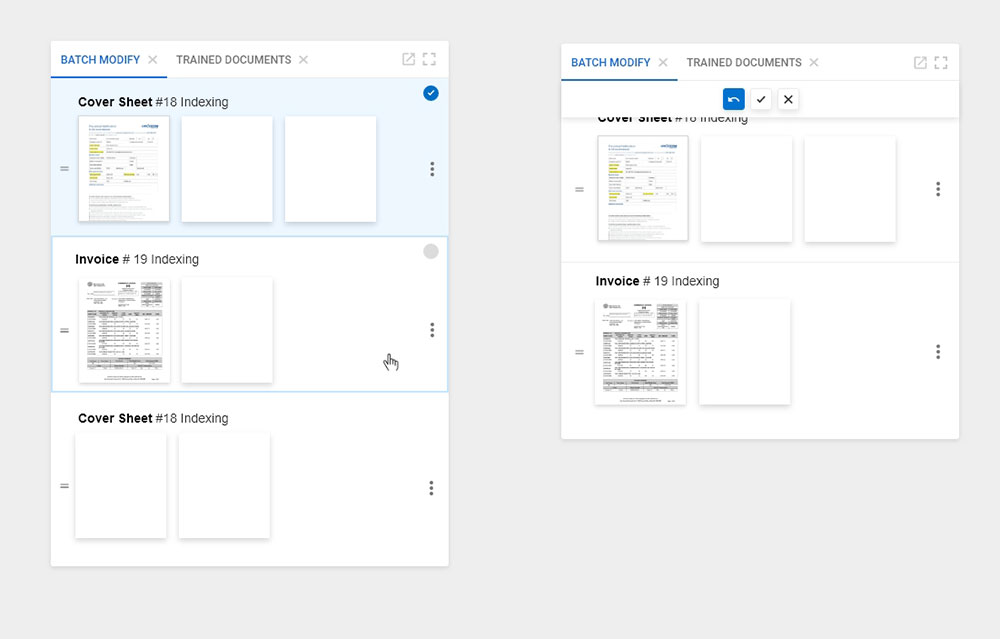Image resolution: width=1000 pixels, height=639 pixels.
Task: Switch to Trained Documents tab in left panel
Action: pos(233,60)
